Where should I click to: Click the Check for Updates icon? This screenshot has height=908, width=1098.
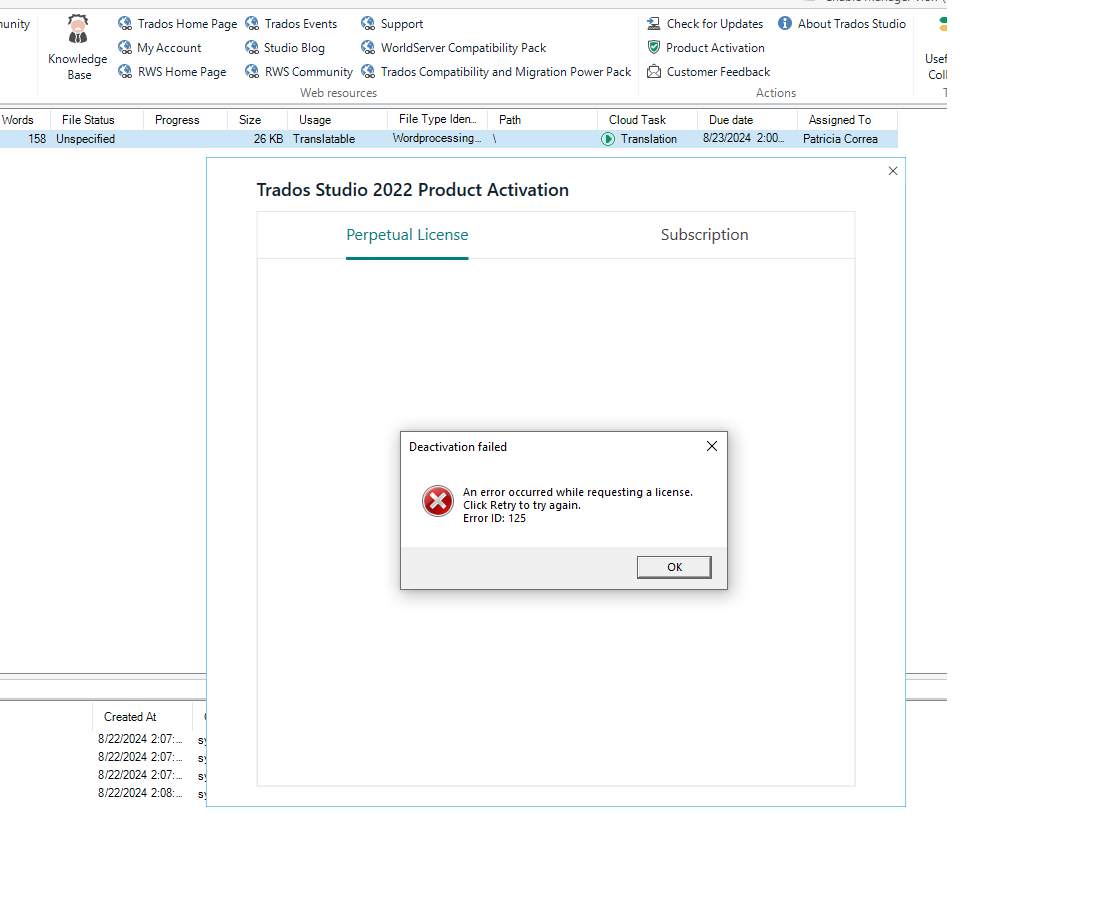point(653,24)
